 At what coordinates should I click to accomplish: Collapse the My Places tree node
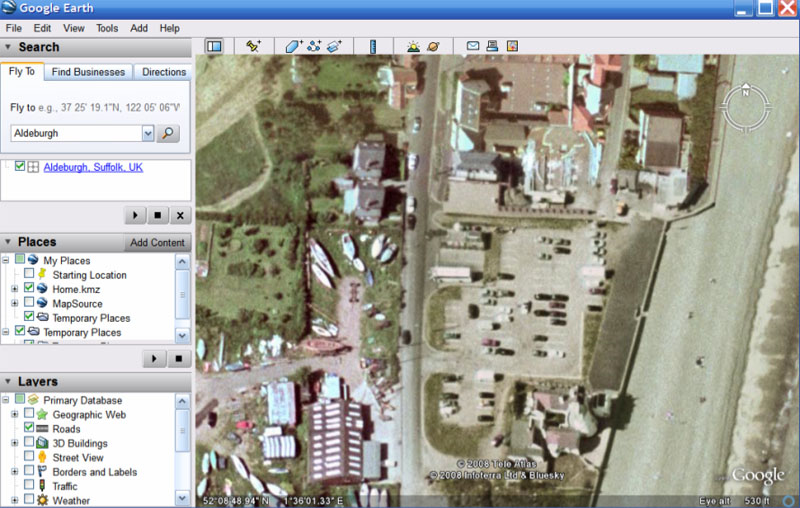tap(6, 260)
